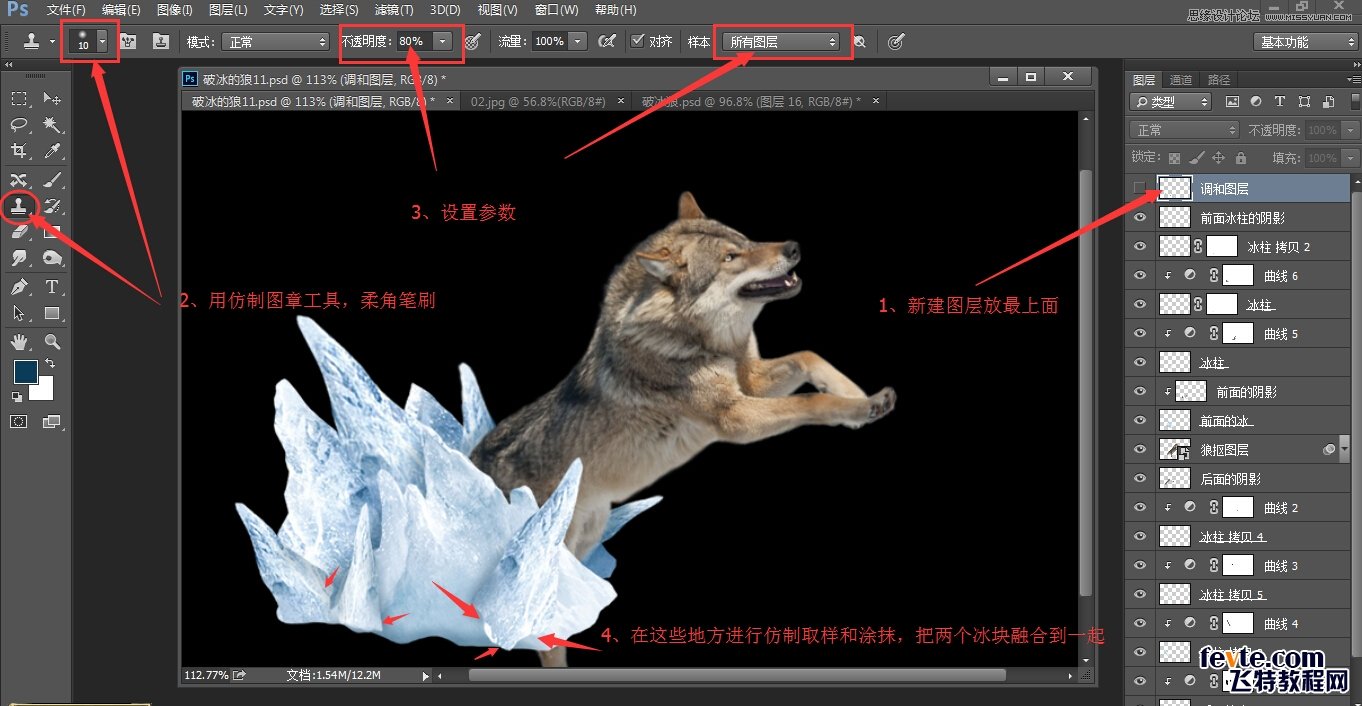The height and width of the screenshot is (706, 1362).
Task: Open the brush preset picker dropdown
Action: click(x=101, y=42)
